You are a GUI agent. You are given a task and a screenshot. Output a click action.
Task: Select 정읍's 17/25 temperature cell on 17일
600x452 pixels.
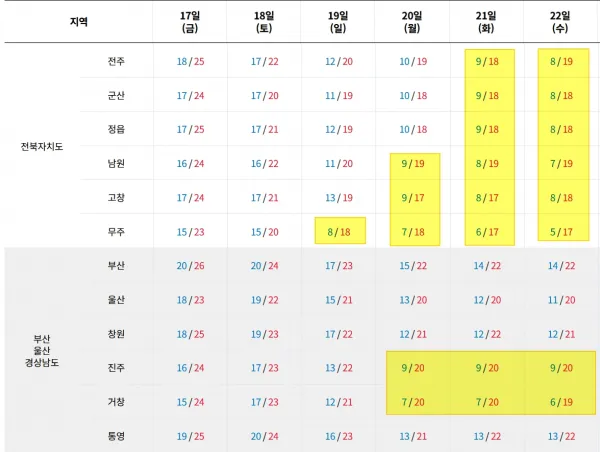[x=190, y=129]
